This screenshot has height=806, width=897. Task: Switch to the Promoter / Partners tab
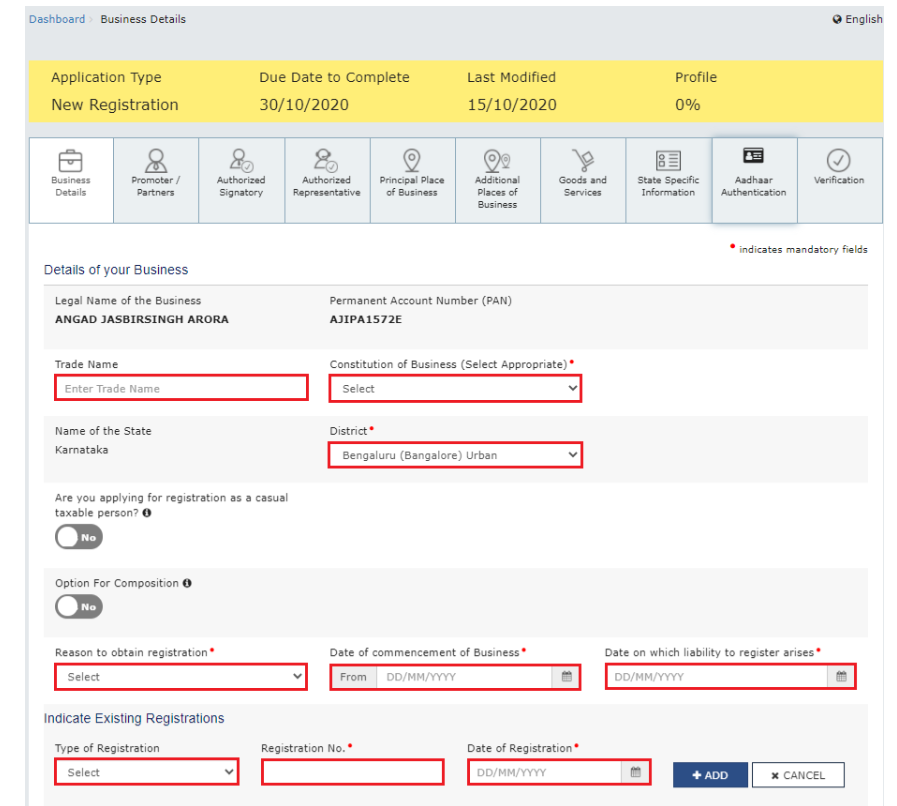(x=156, y=180)
